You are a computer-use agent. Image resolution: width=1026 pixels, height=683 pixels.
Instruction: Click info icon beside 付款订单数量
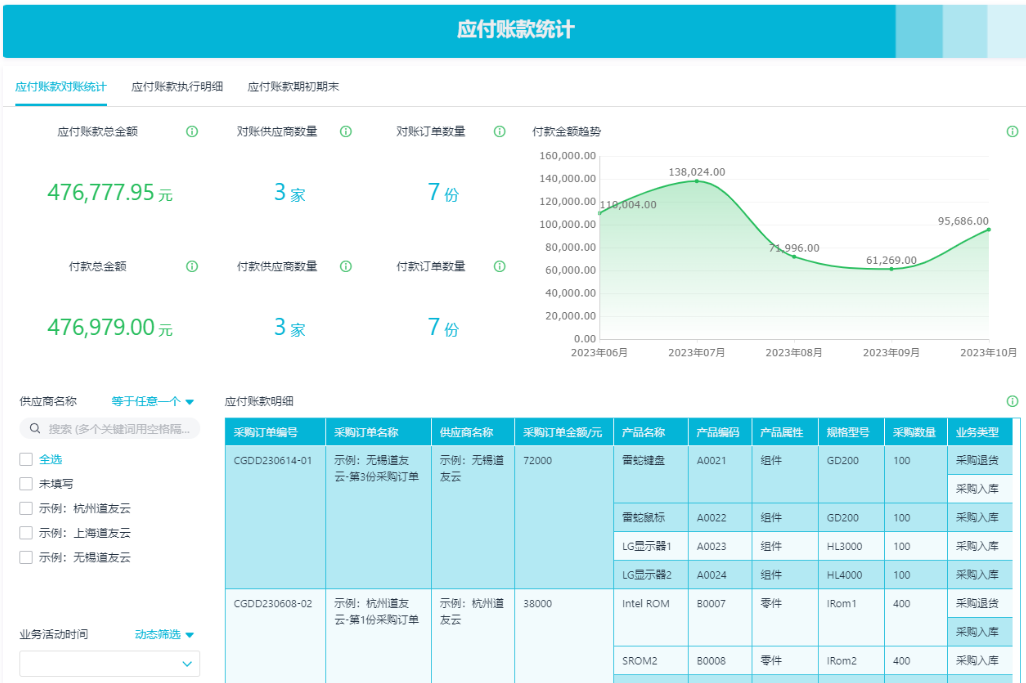pyautogui.click(x=500, y=266)
